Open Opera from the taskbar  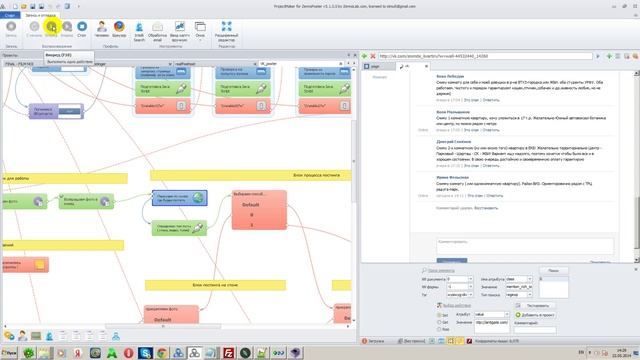129,353
